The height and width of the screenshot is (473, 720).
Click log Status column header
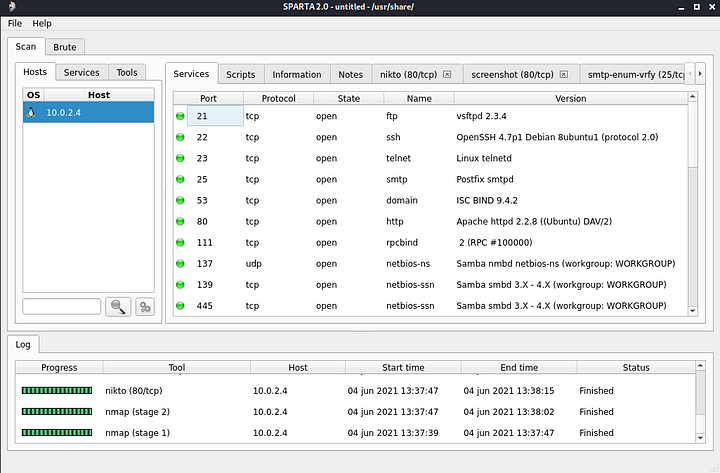pos(636,367)
